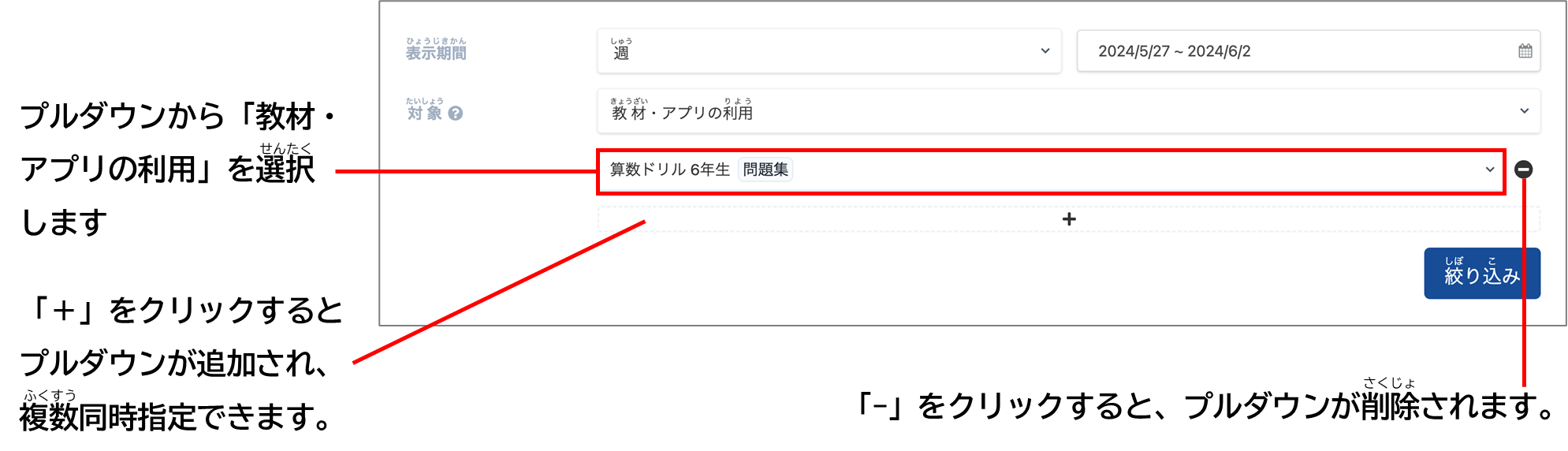
Task: Click the 表示期間 field label
Action: pyautogui.click(x=436, y=53)
